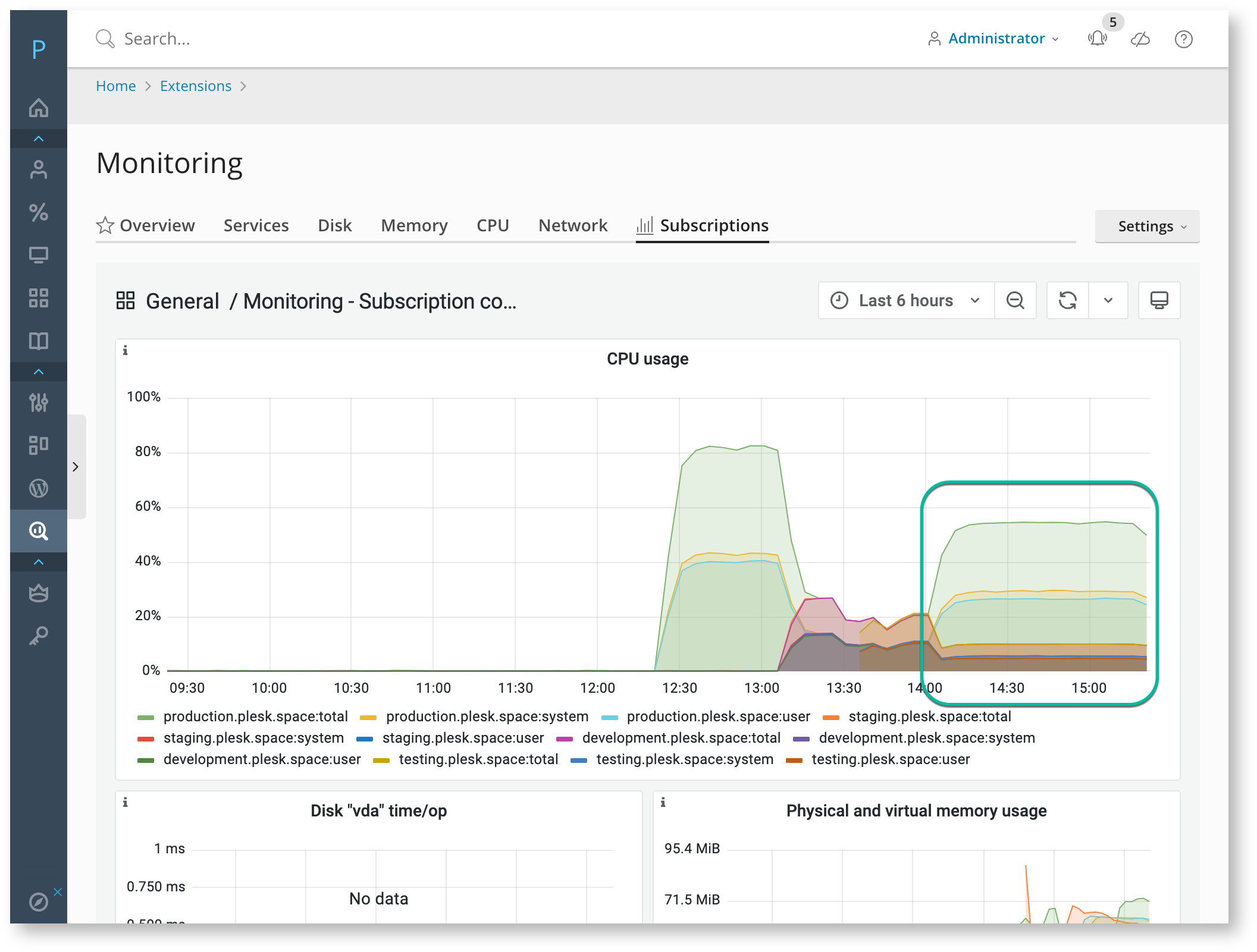Click the development.plesk.space:total color swatch

coord(564,739)
